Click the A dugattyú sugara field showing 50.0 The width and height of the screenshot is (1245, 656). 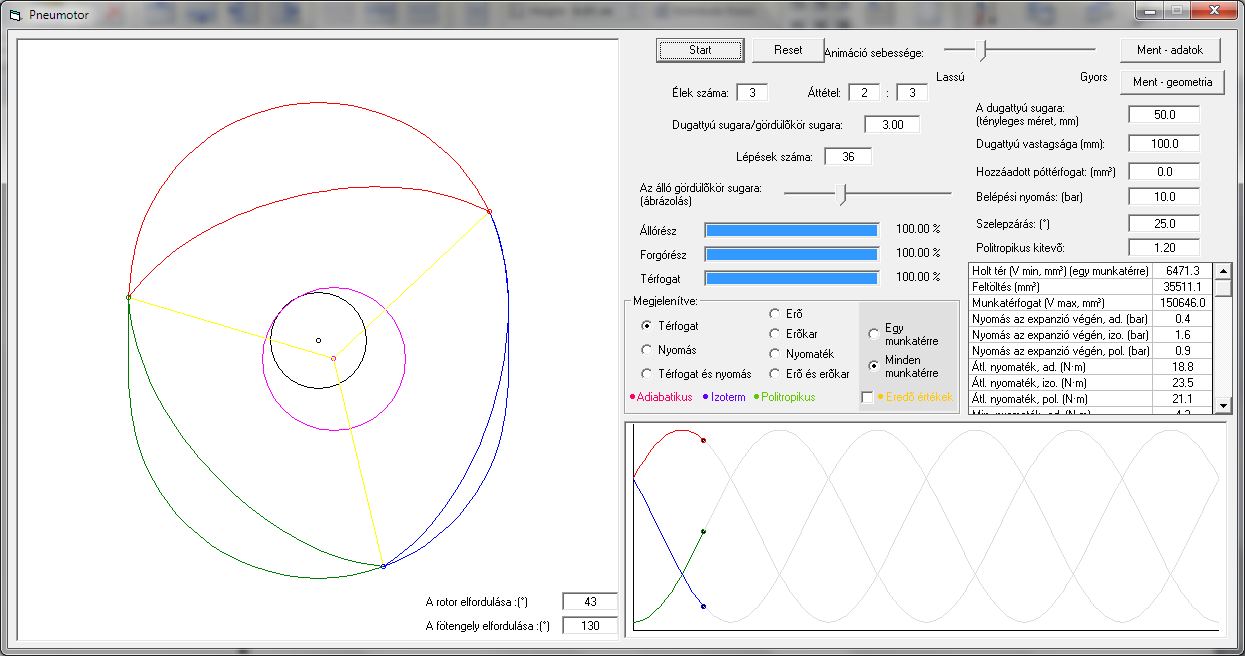click(x=1164, y=115)
